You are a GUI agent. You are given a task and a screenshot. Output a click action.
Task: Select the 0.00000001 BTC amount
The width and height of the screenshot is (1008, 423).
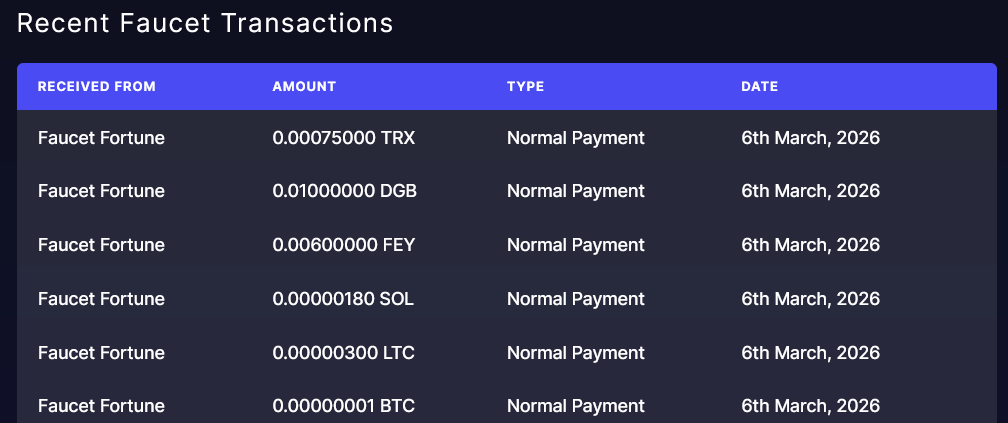pyautogui.click(x=343, y=406)
